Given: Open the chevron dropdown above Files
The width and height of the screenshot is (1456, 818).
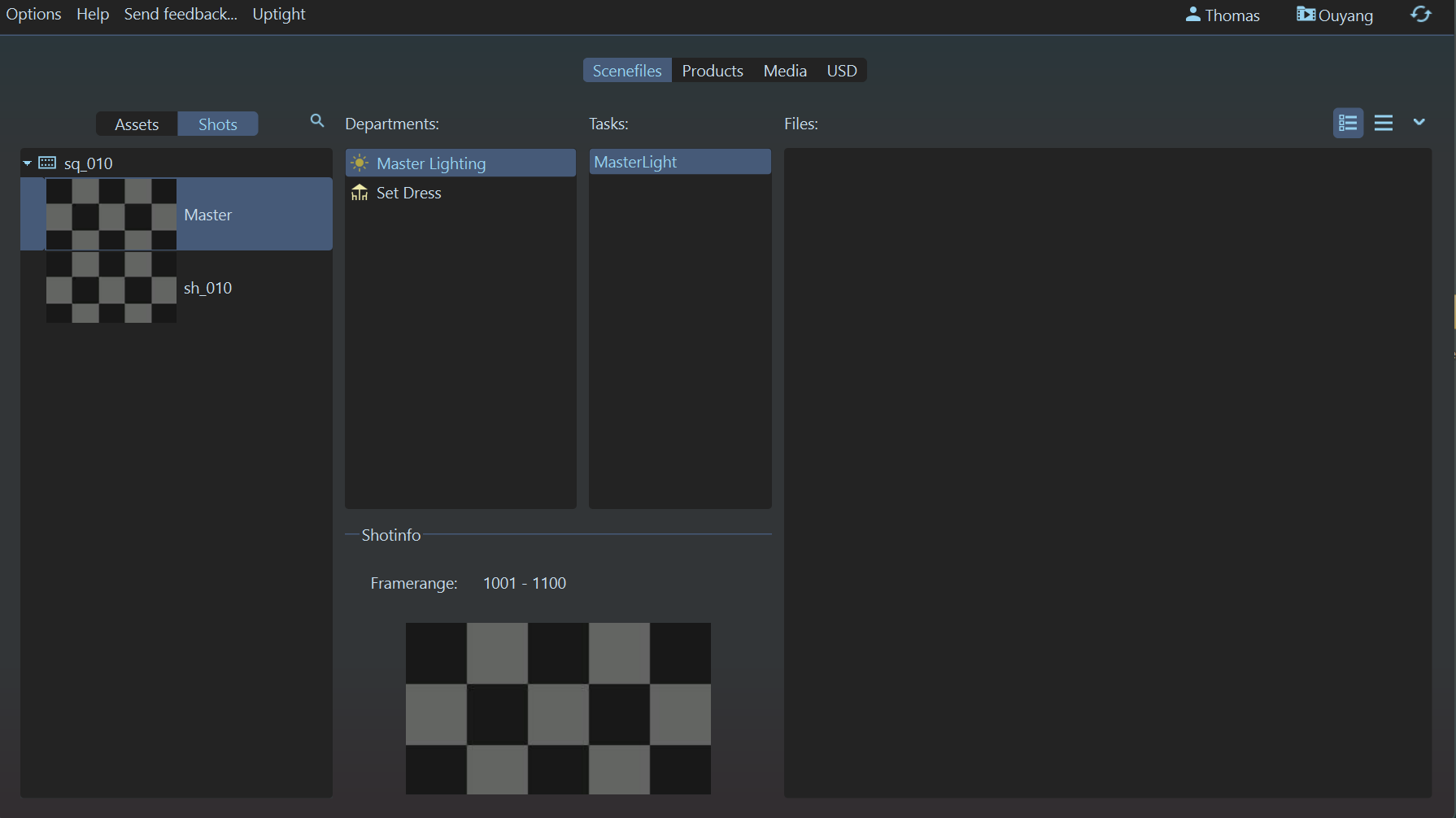Looking at the screenshot, I should 1419,122.
